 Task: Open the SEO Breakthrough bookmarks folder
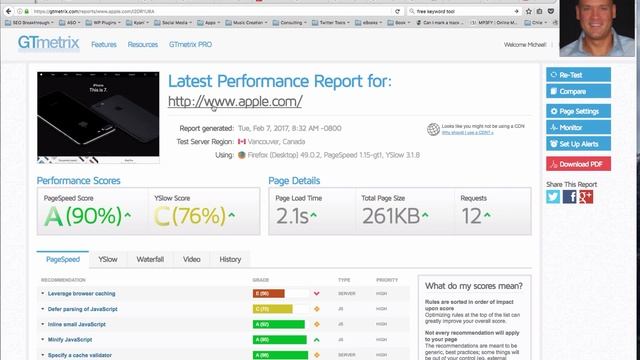(29, 23)
